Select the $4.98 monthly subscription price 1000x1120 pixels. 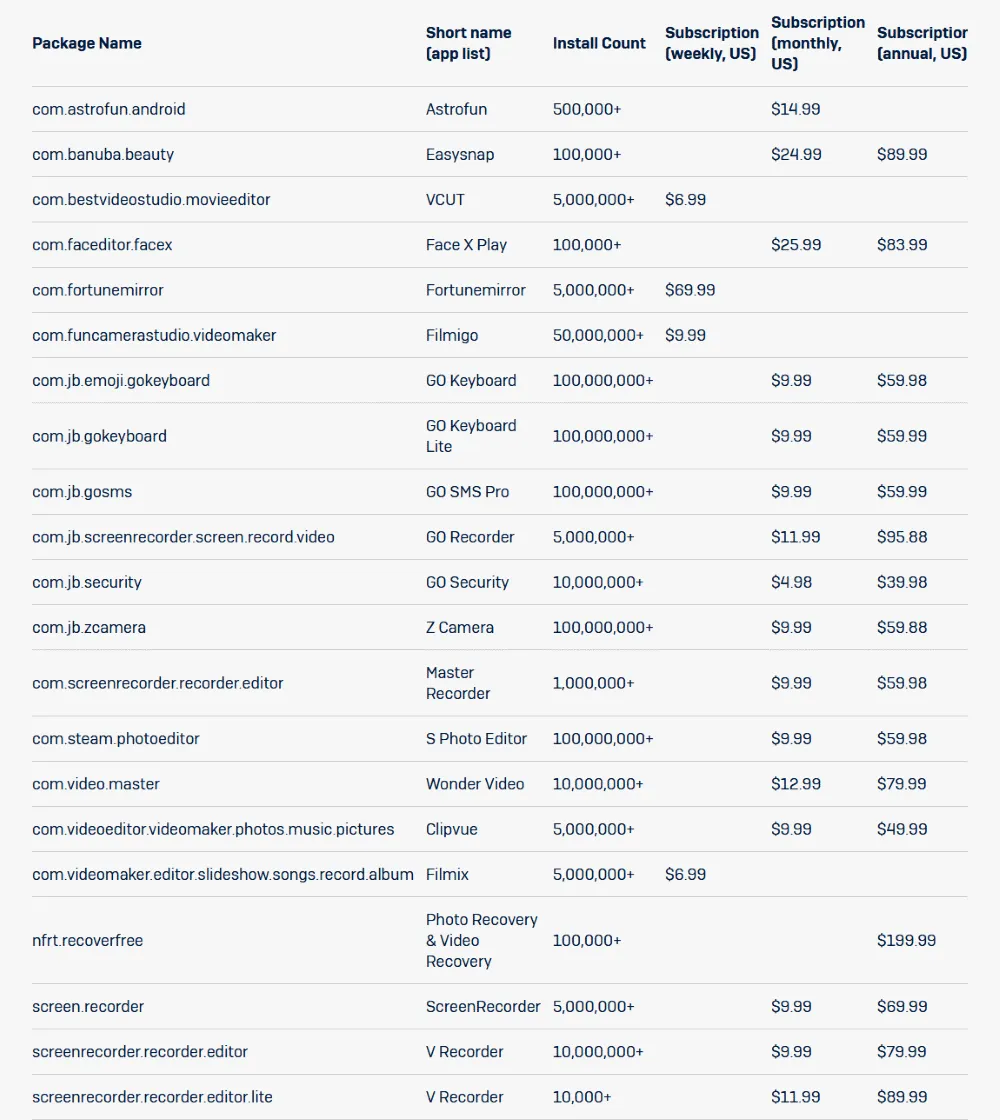click(x=791, y=582)
